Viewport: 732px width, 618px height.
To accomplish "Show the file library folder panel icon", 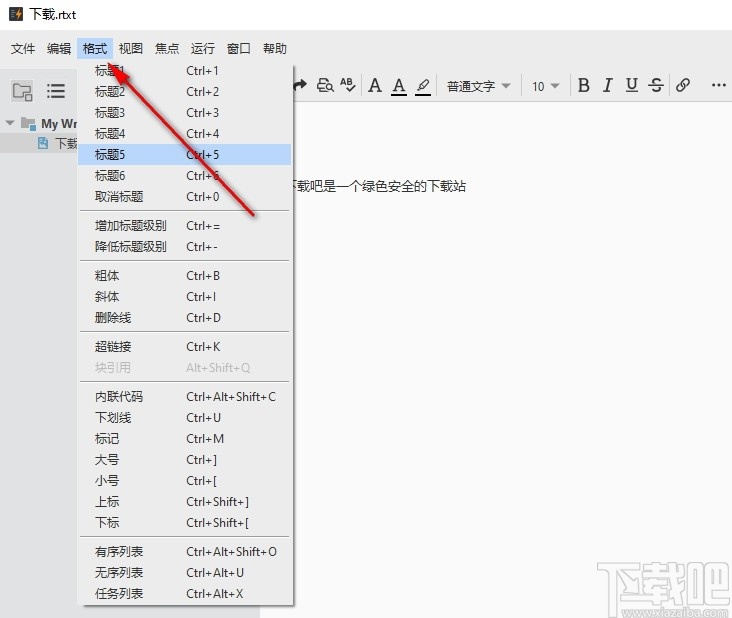I will click(22, 91).
